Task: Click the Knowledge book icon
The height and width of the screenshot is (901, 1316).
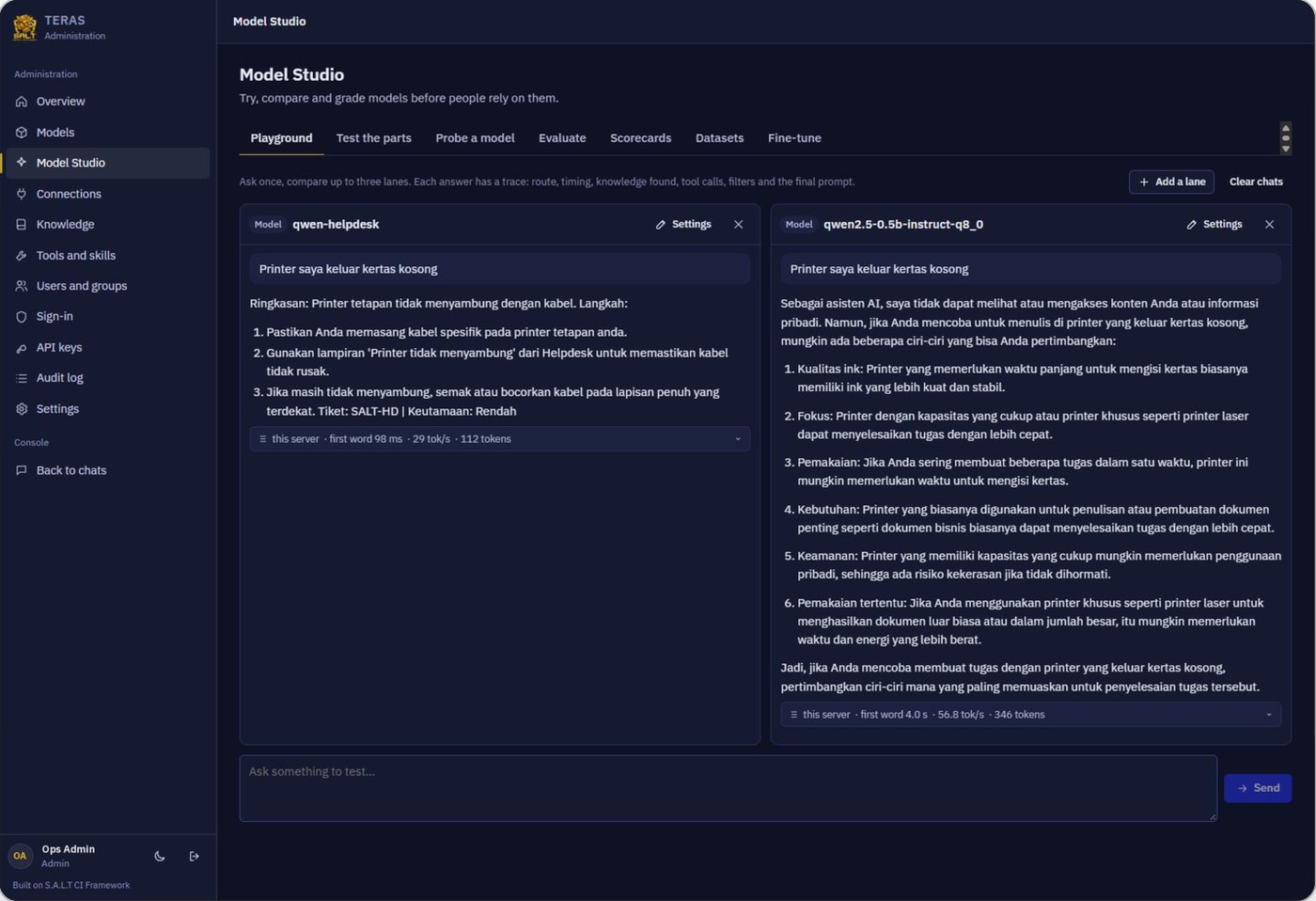Action: pyautogui.click(x=22, y=225)
